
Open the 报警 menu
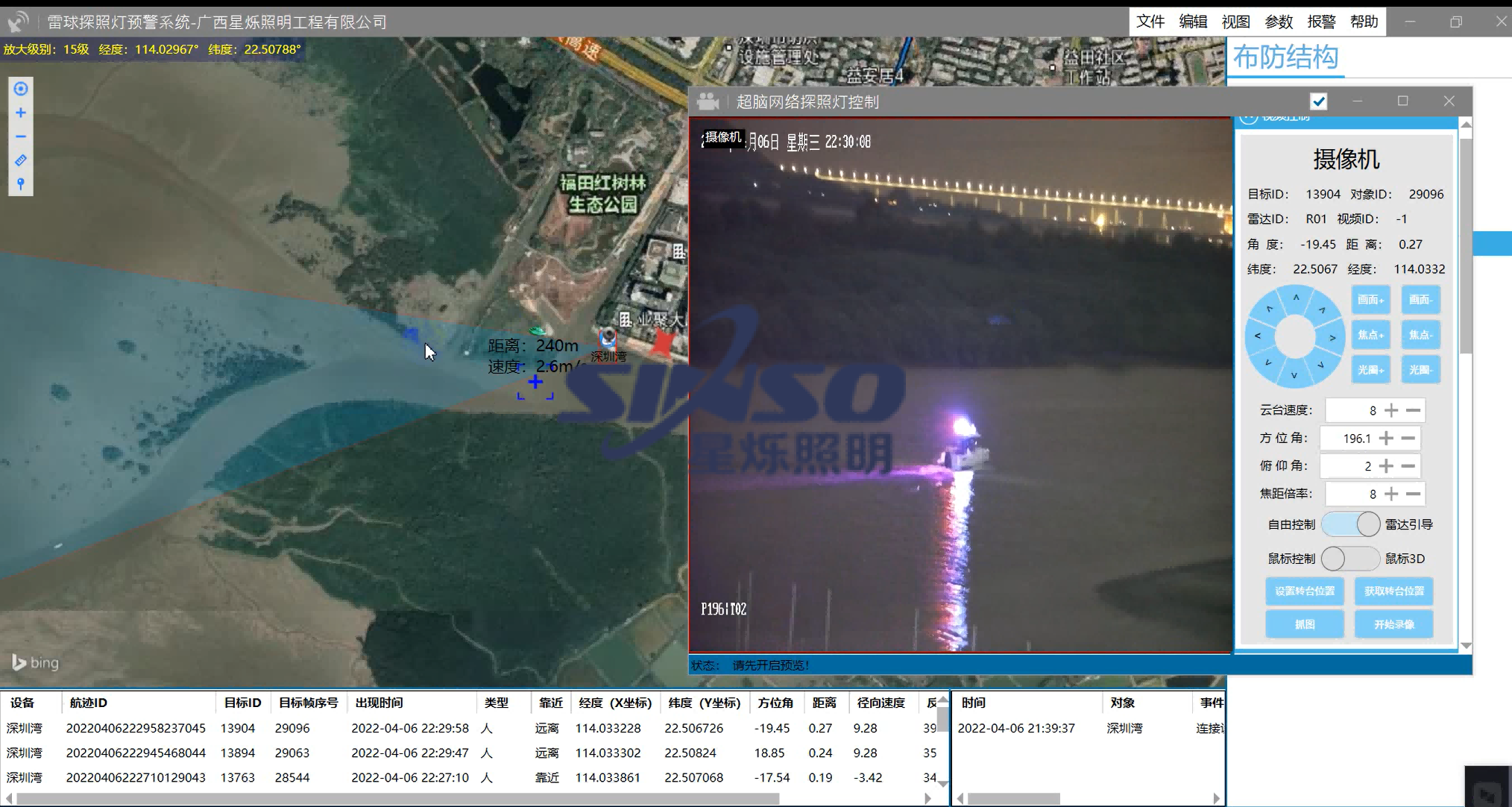point(1321,22)
